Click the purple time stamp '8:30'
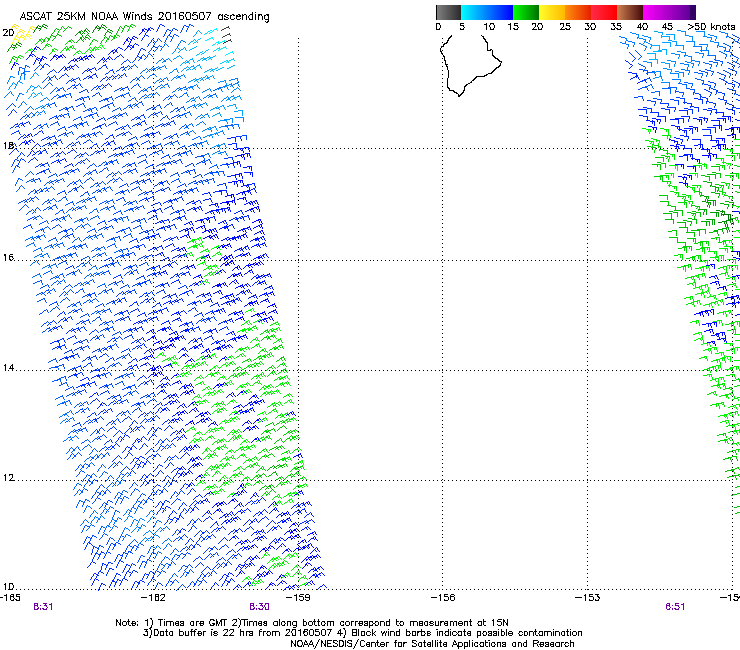The image size is (740, 650). pyautogui.click(x=259, y=607)
